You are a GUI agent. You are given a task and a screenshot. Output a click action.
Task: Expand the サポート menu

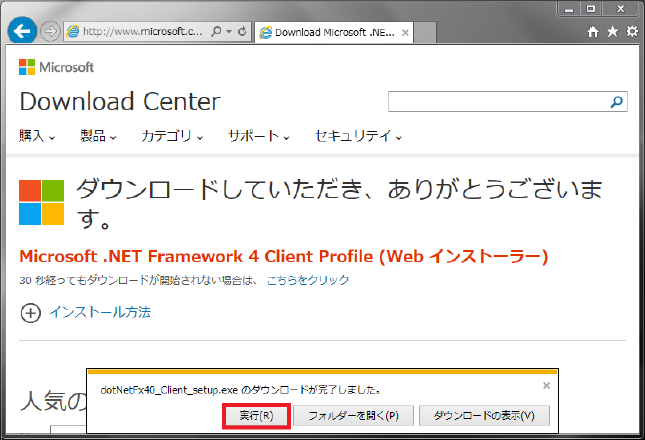(259, 136)
